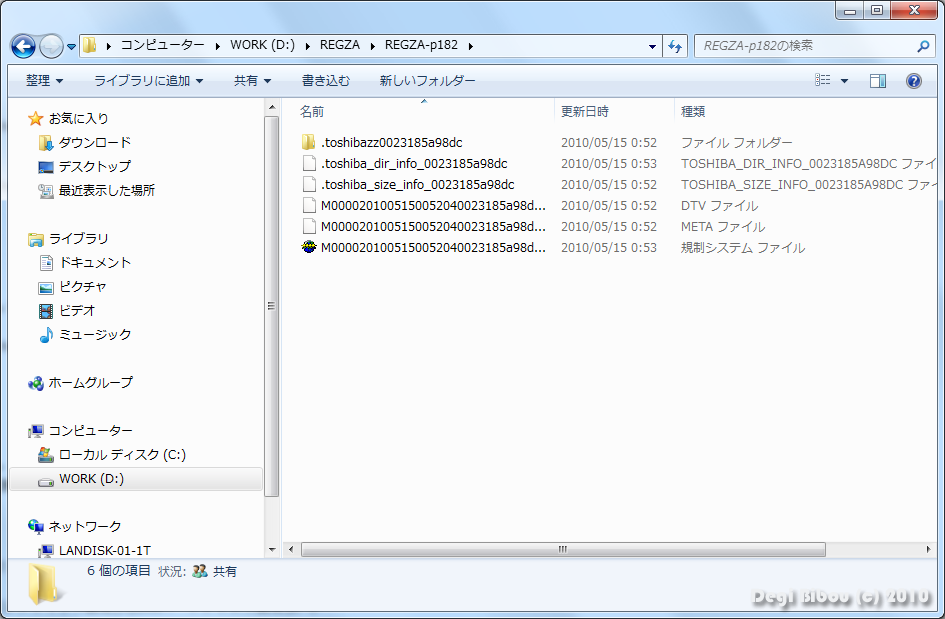Open the ピクチャ library

(x=83, y=287)
